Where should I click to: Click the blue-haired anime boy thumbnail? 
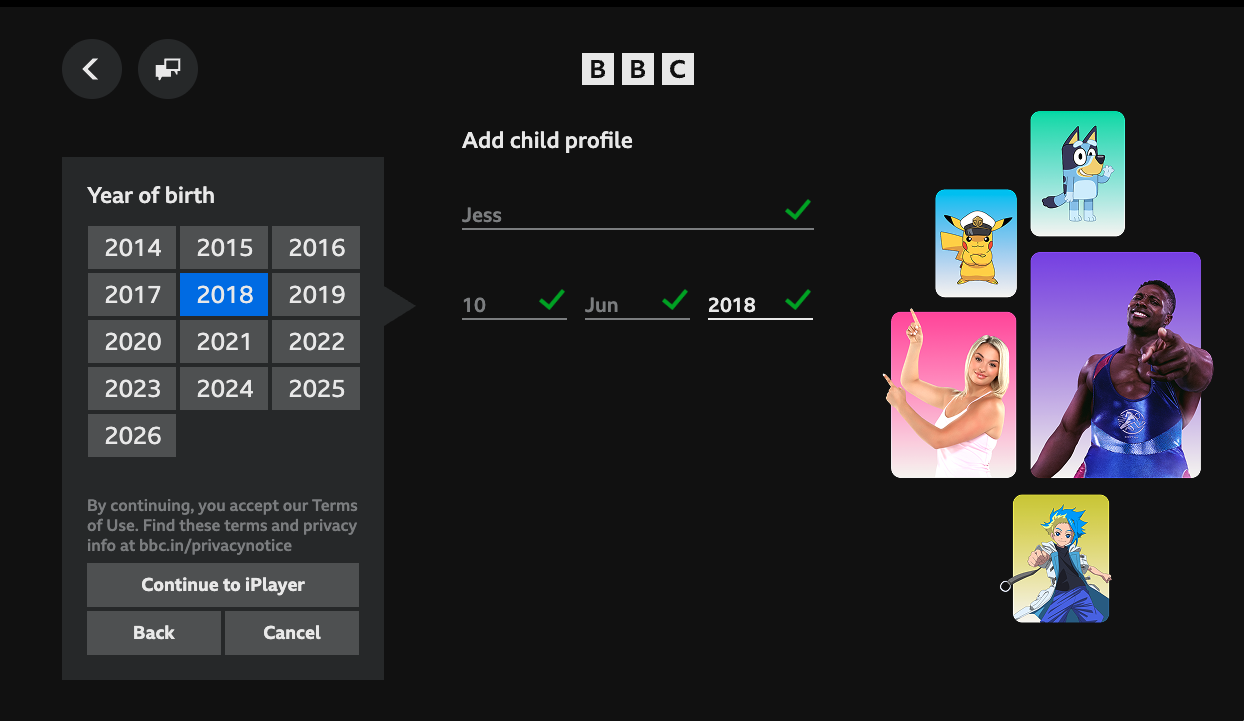click(x=1061, y=558)
